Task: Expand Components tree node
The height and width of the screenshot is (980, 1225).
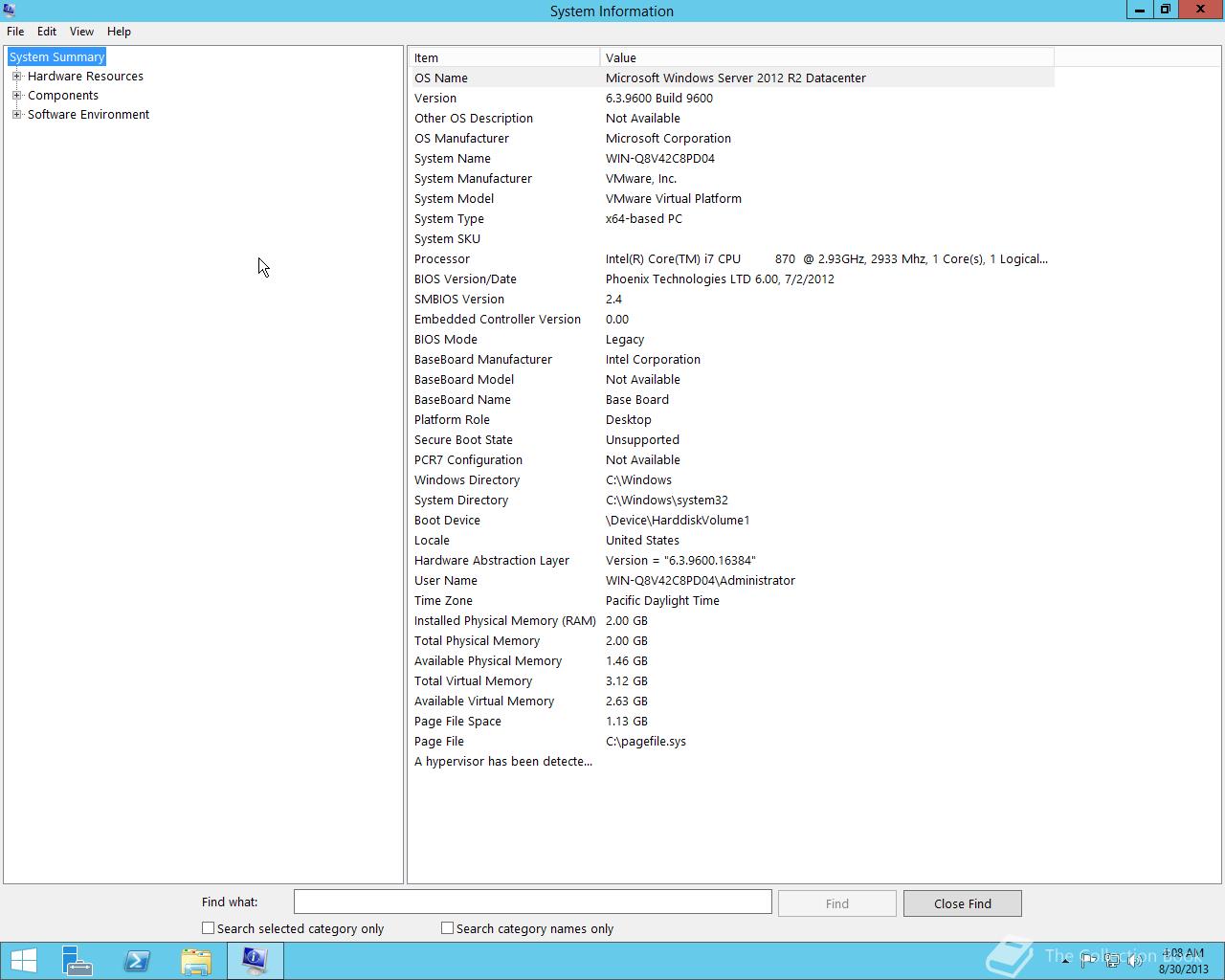Action: click(x=16, y=95)
